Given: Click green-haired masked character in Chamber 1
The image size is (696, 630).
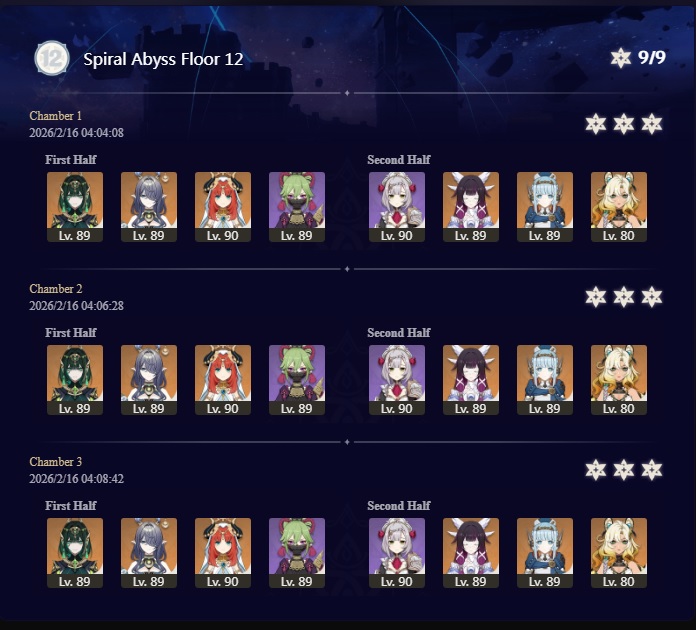Looking at the screenshot, I should (x=297, y=207).
